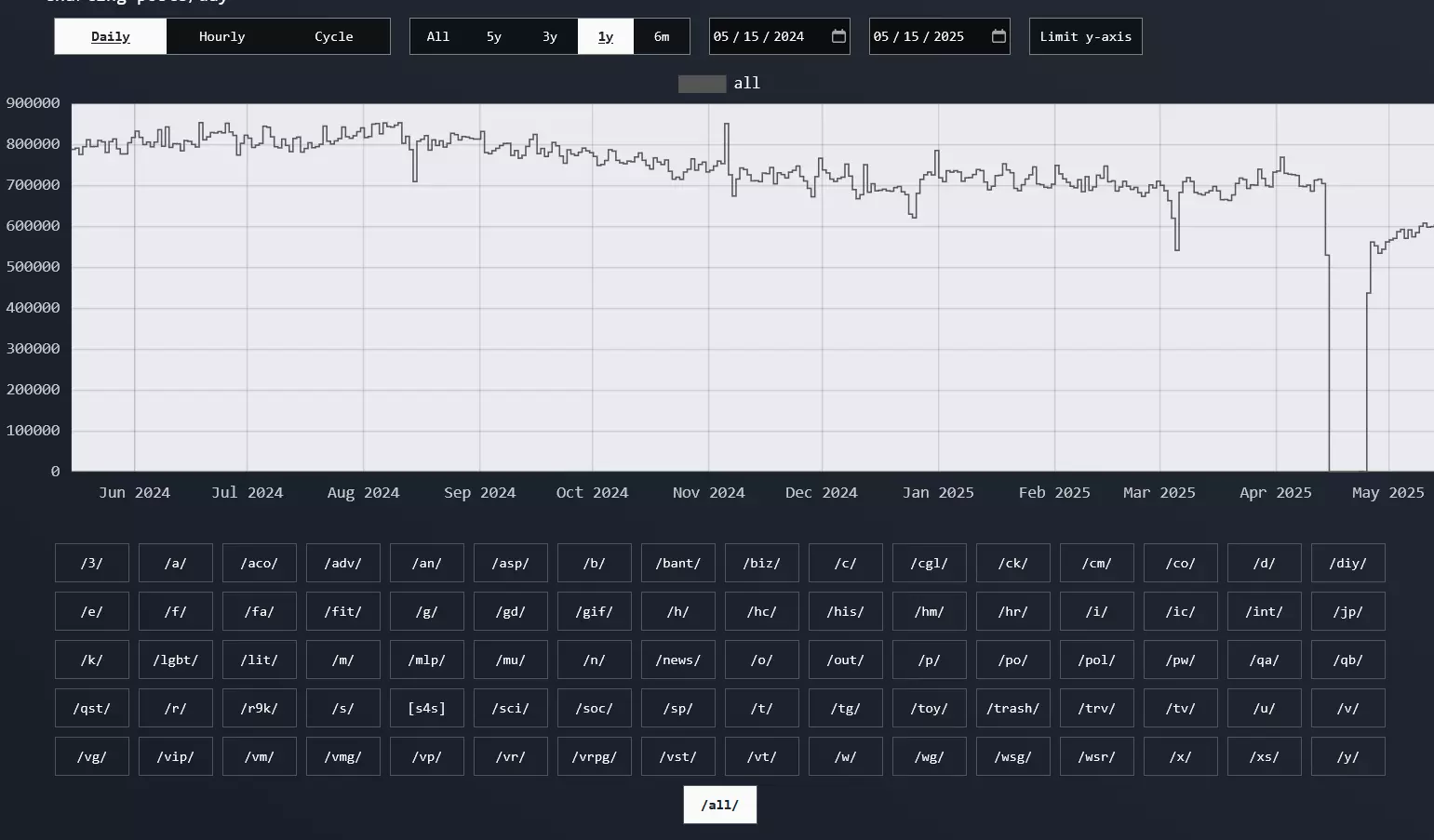
Task: Switch to Cycle view
Action: tap(334, 36)
